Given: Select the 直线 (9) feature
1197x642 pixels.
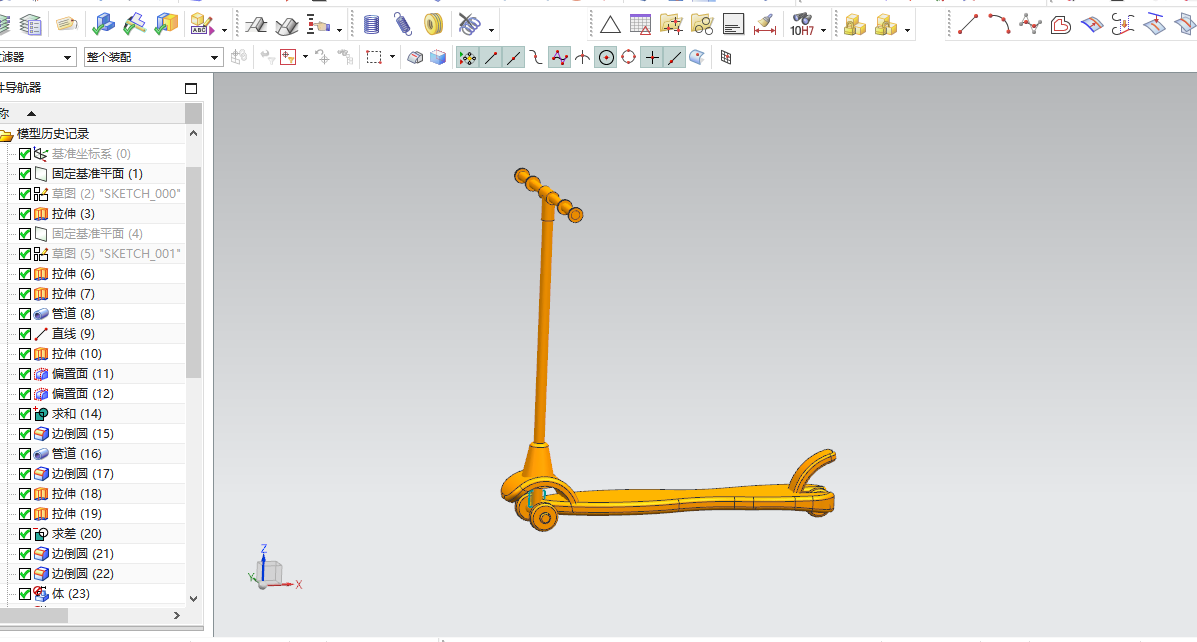Looking at the screenshot, I should click(73, 334).
